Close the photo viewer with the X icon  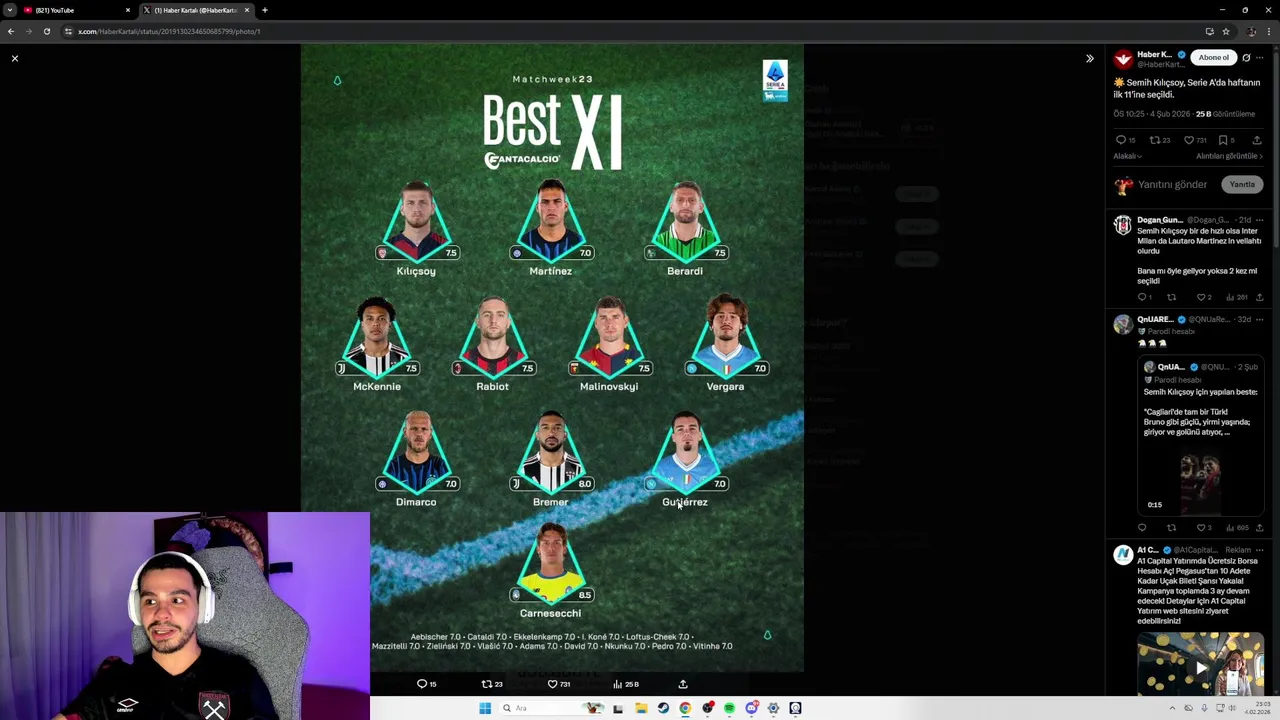(15, 59)
